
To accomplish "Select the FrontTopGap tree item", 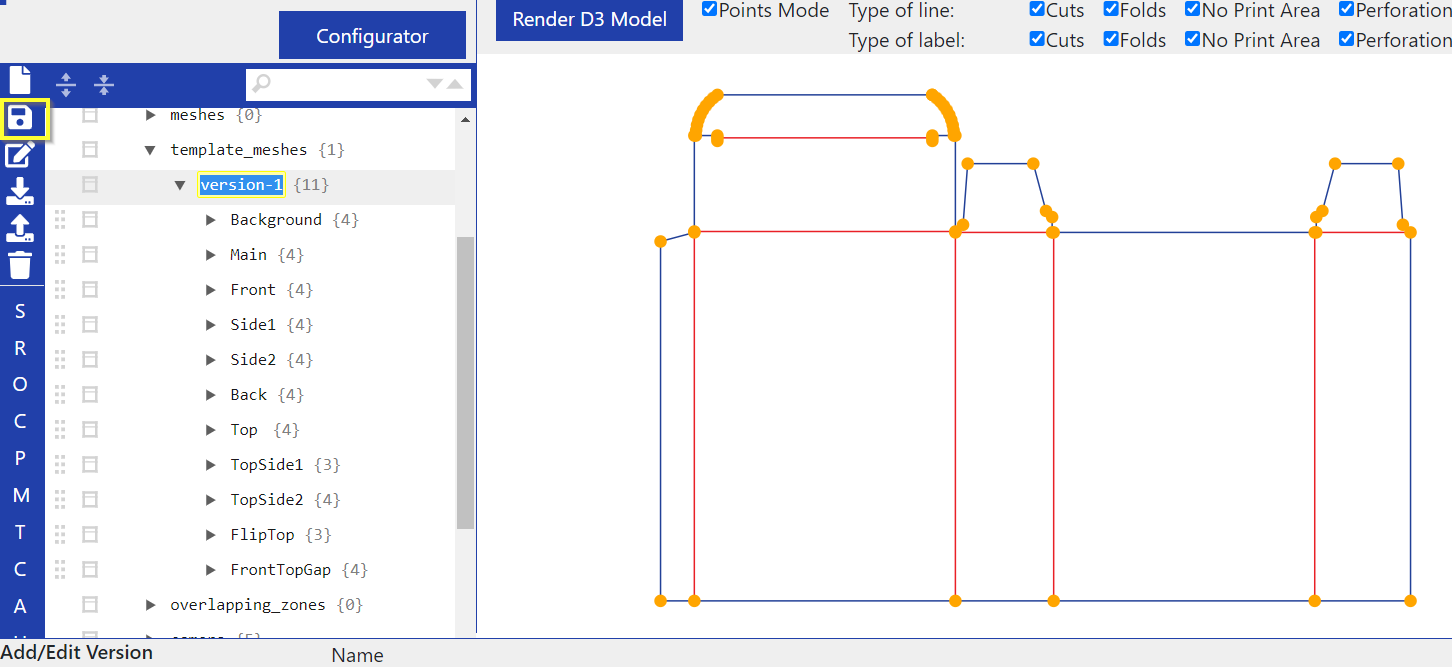I will (x=280, y=570).
